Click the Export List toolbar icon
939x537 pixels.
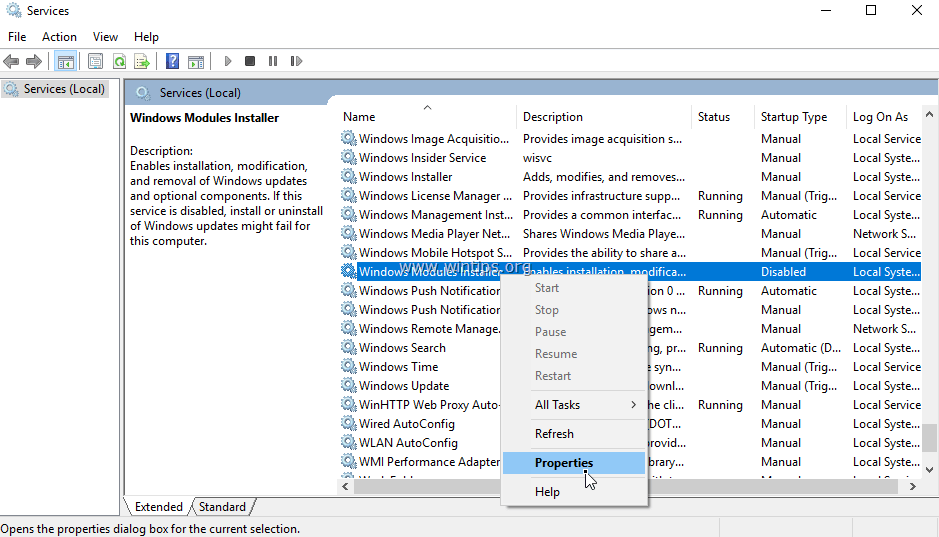pos(142,61)
